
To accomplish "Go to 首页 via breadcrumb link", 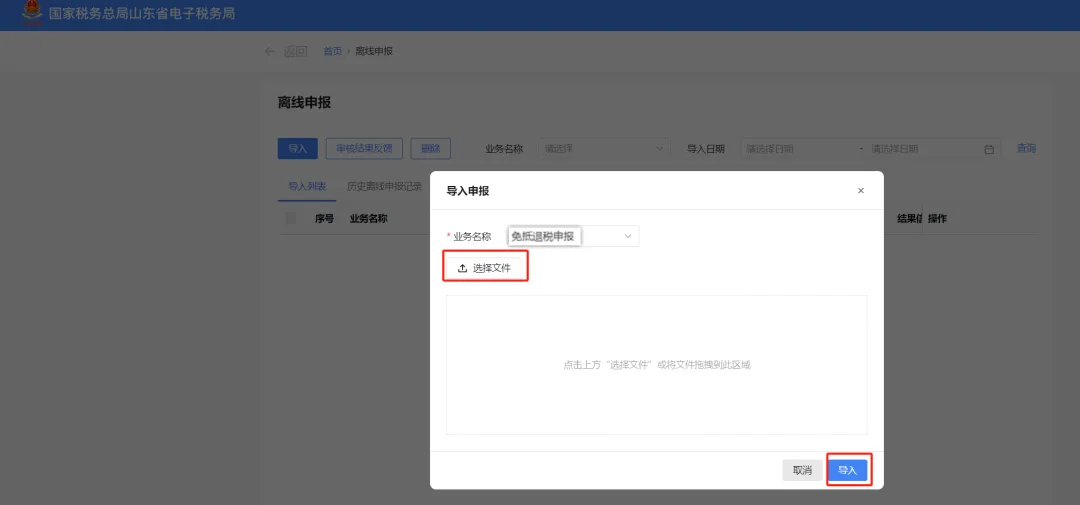I will [332, 51].
